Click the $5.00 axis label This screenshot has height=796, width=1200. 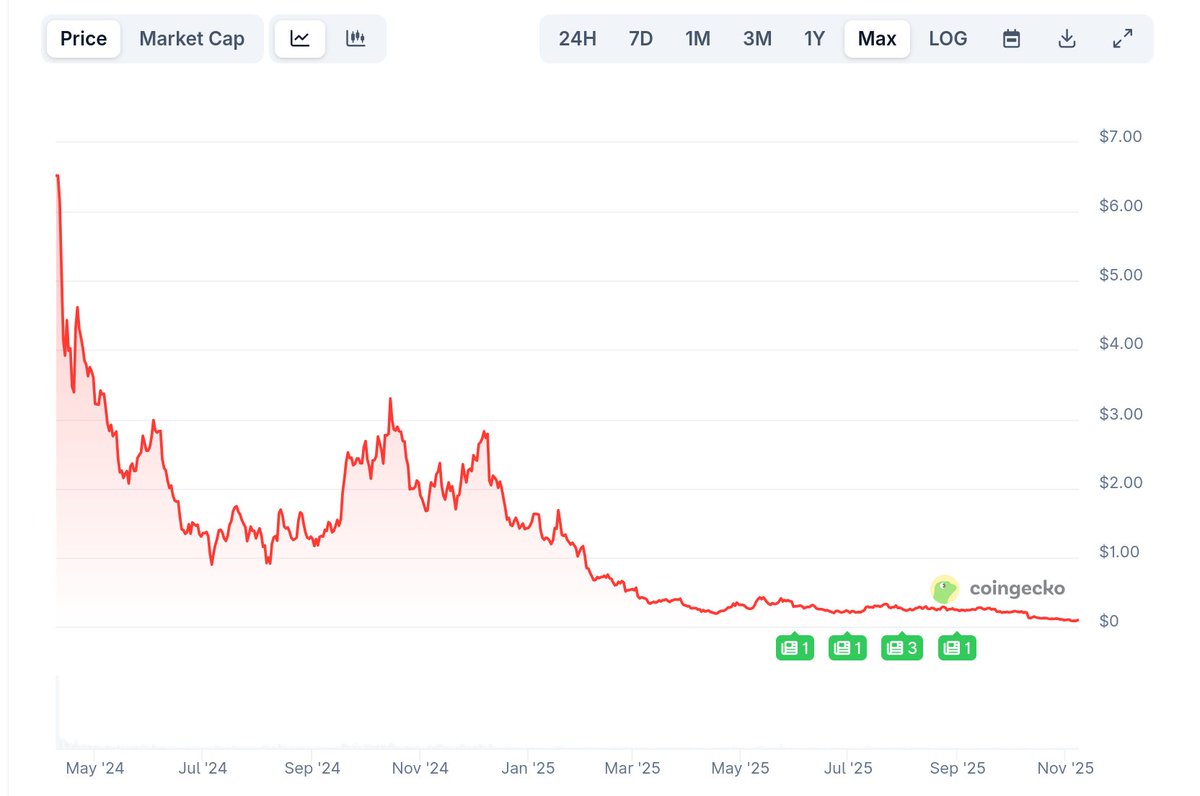click(1120, 275)
